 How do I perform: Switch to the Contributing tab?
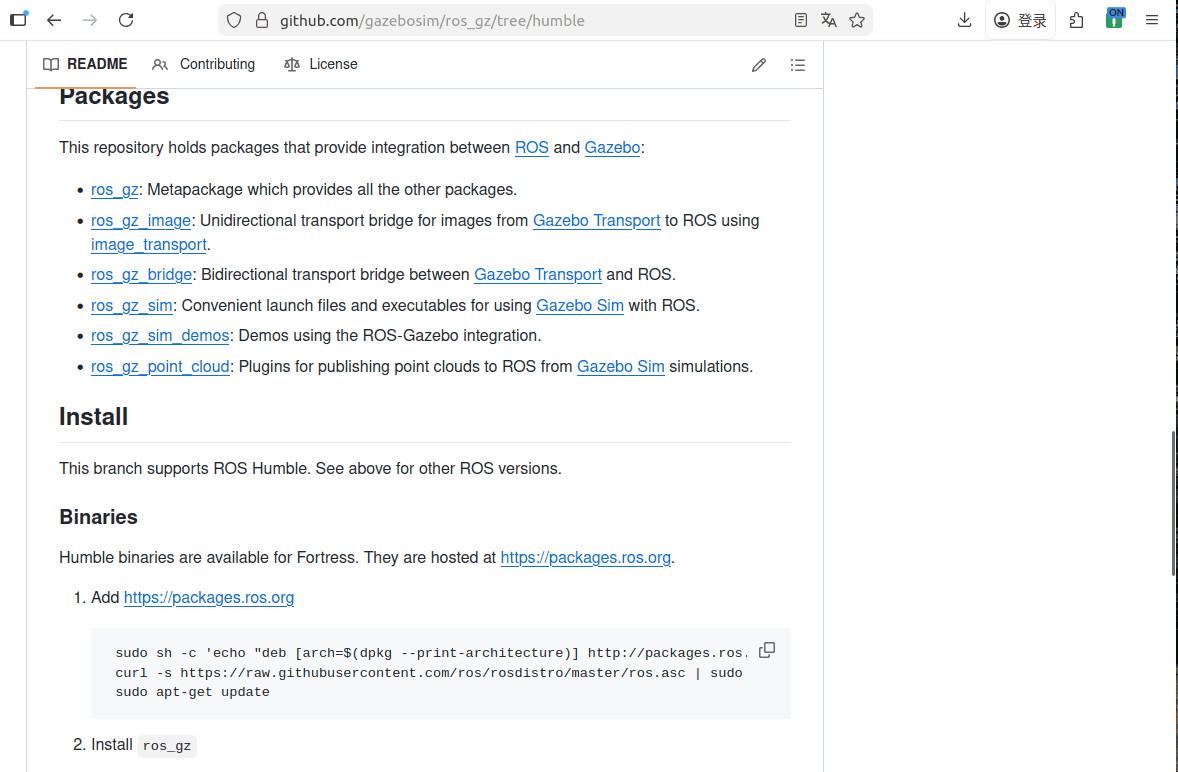tap(204, 64)
